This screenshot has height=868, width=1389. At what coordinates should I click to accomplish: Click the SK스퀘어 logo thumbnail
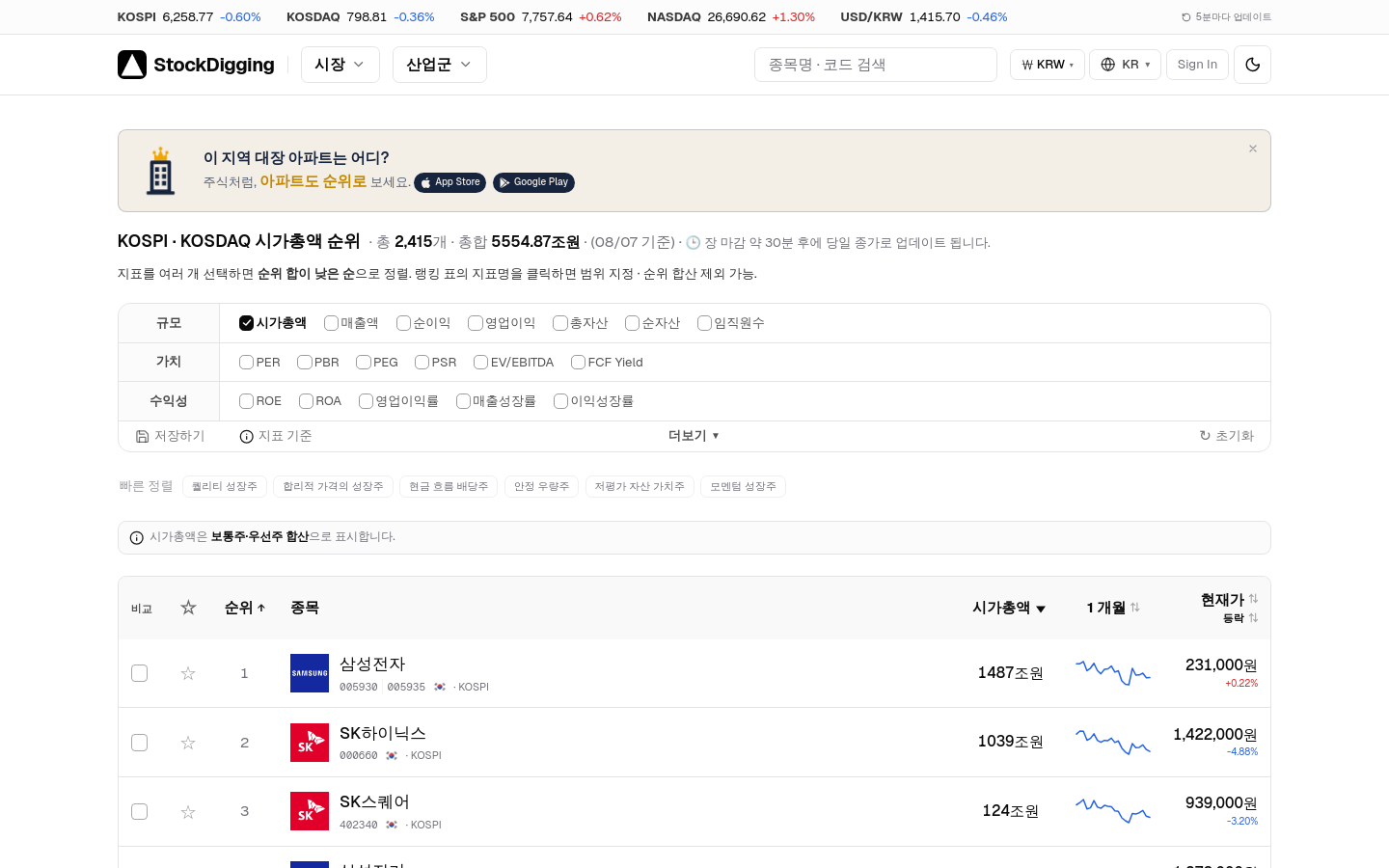[x=310, y=811]
